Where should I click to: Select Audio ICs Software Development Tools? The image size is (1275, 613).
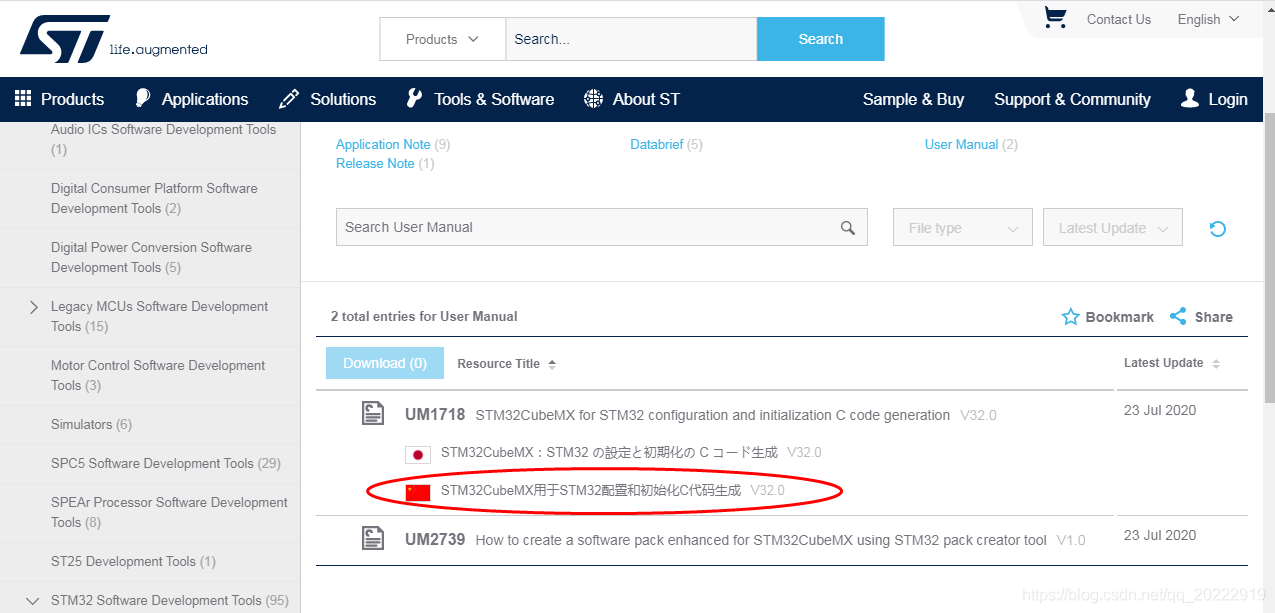point(163,139)
